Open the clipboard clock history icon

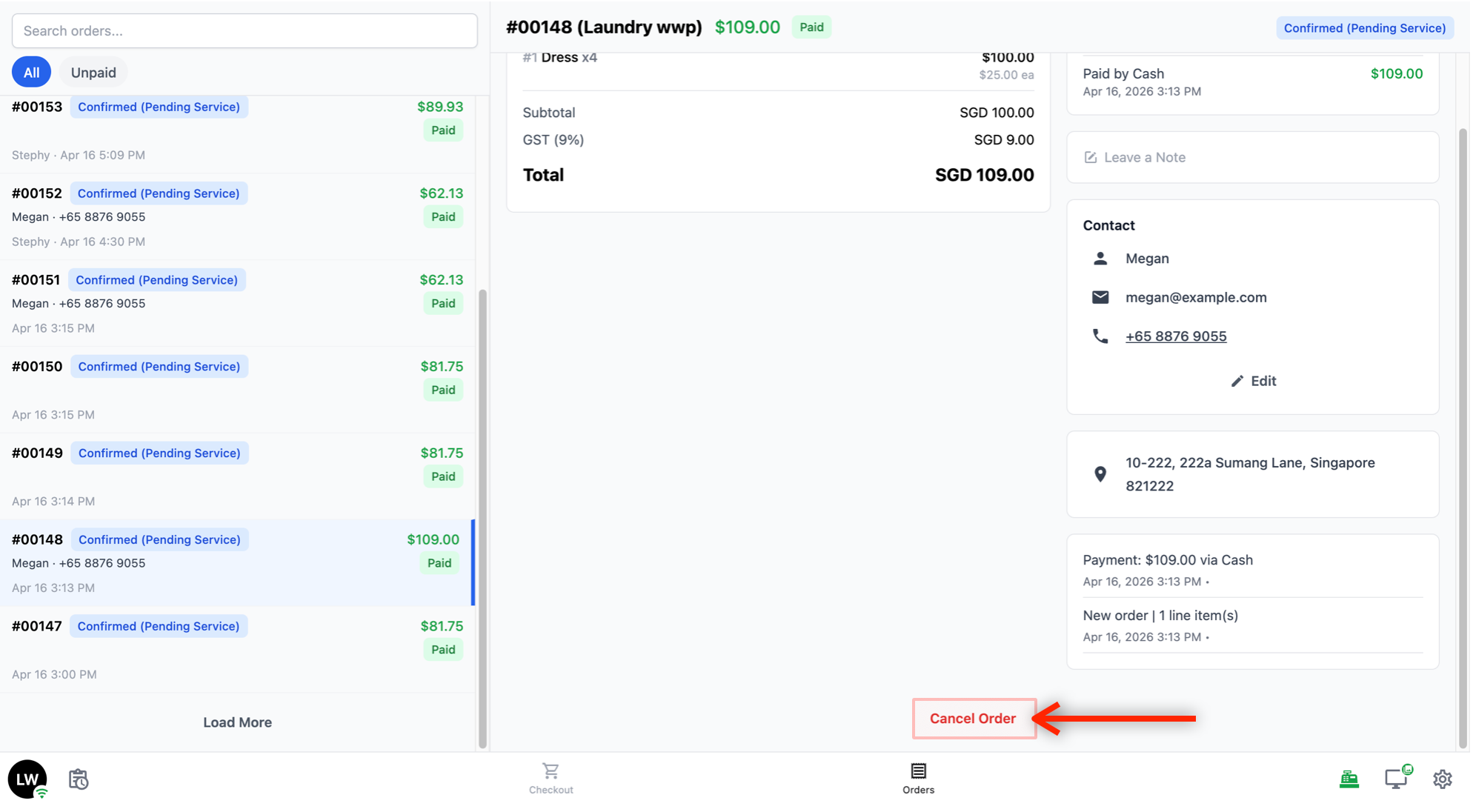tap(79, 779)
